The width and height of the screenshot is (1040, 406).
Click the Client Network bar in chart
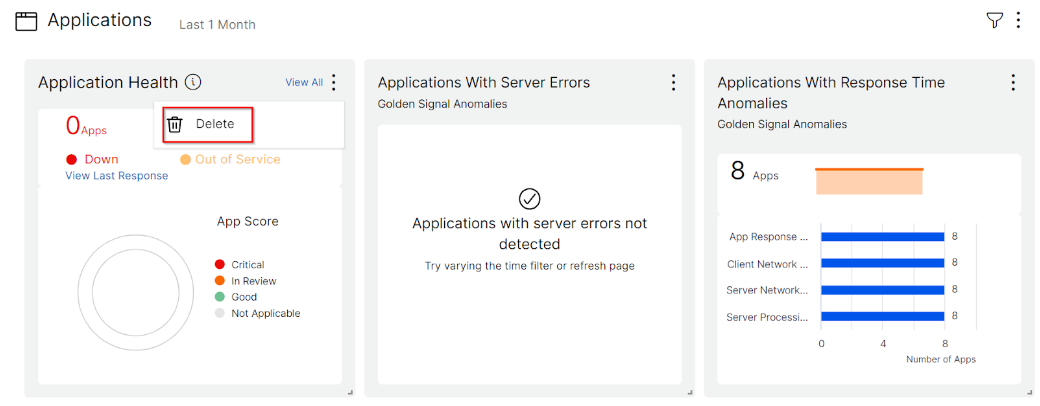pos(883,263)
